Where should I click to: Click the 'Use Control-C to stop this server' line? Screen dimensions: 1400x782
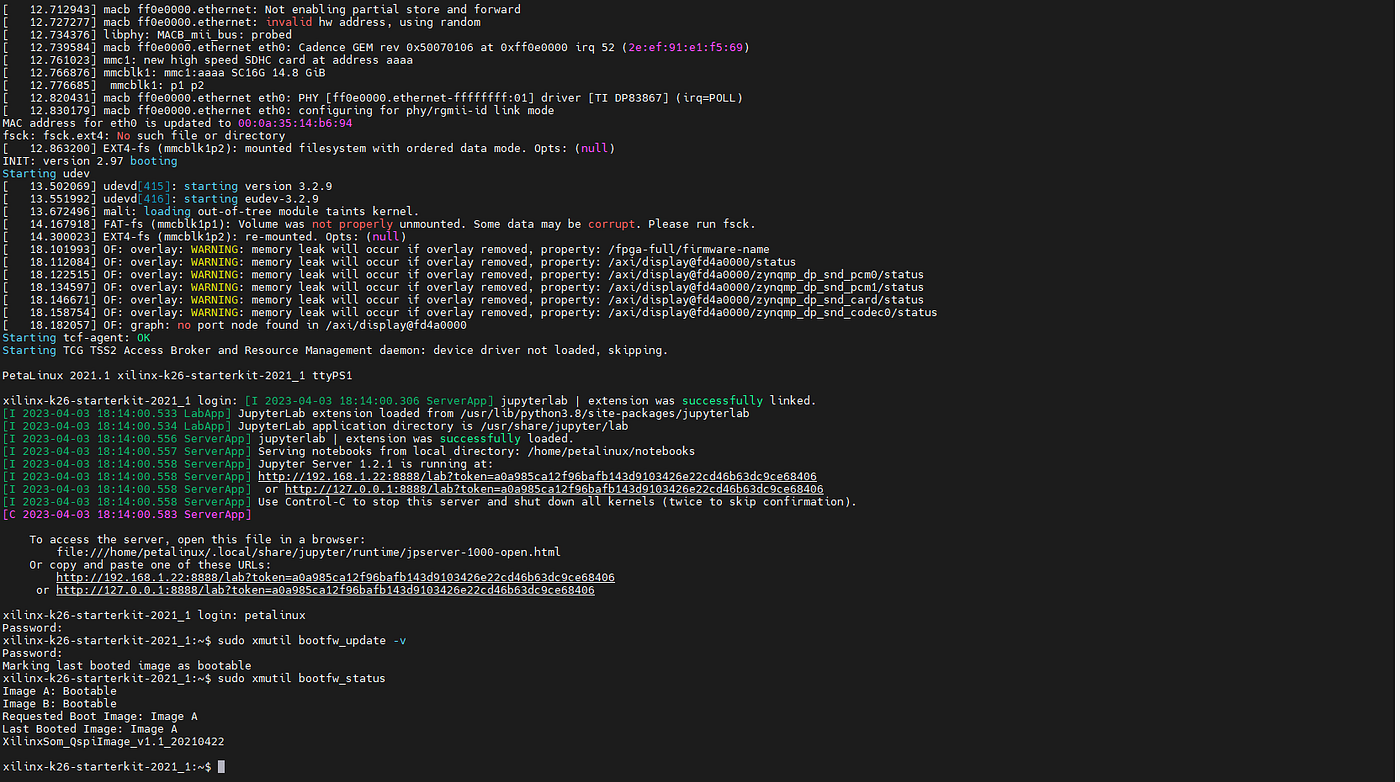(x=557, y=502)
